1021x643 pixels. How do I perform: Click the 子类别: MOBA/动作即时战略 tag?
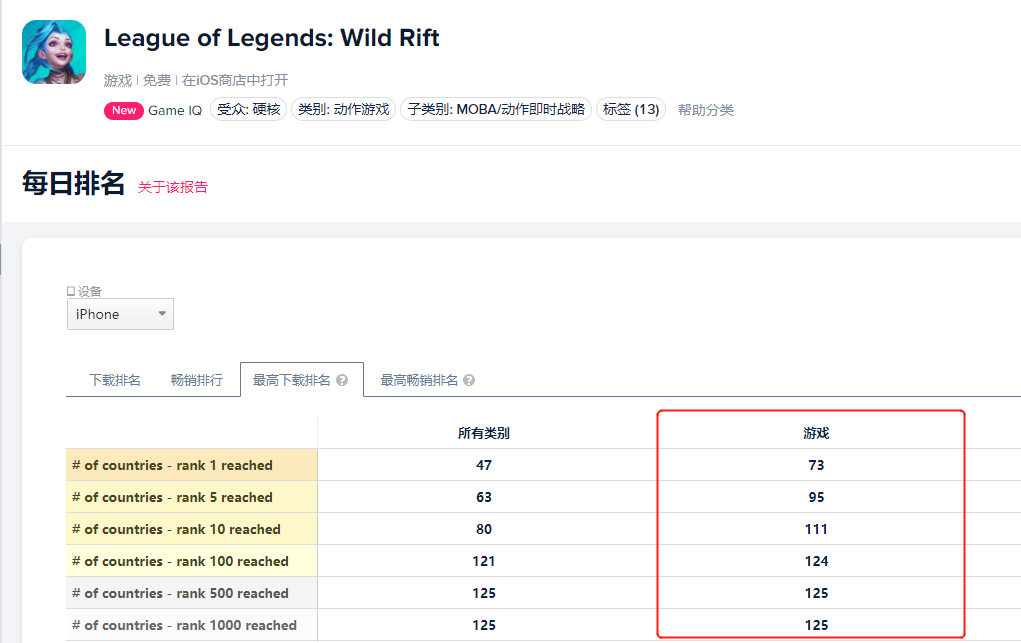point(496,110)
